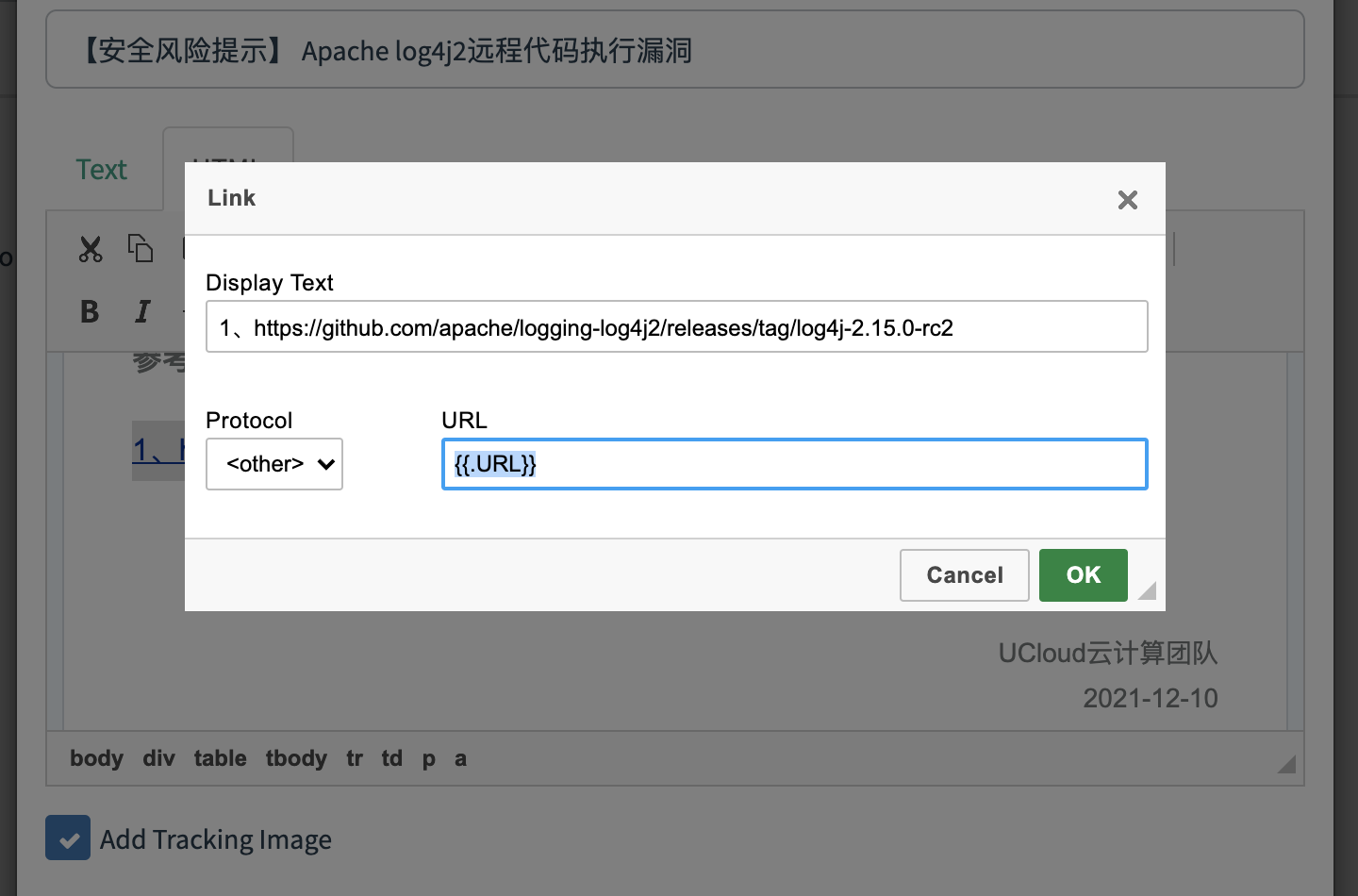Select body in element path bar

click(x=96, y=758)
